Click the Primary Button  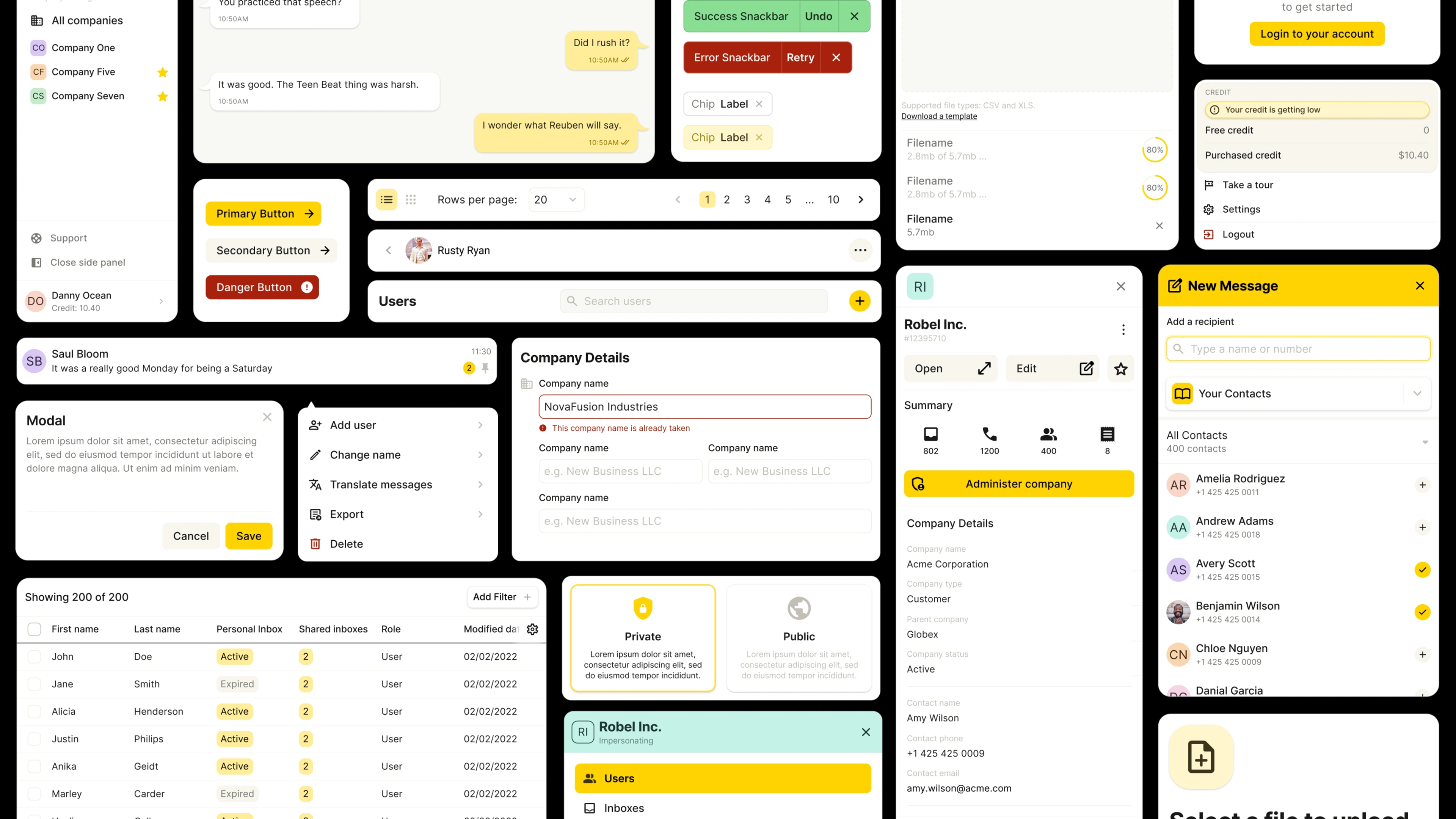(264, 213)
